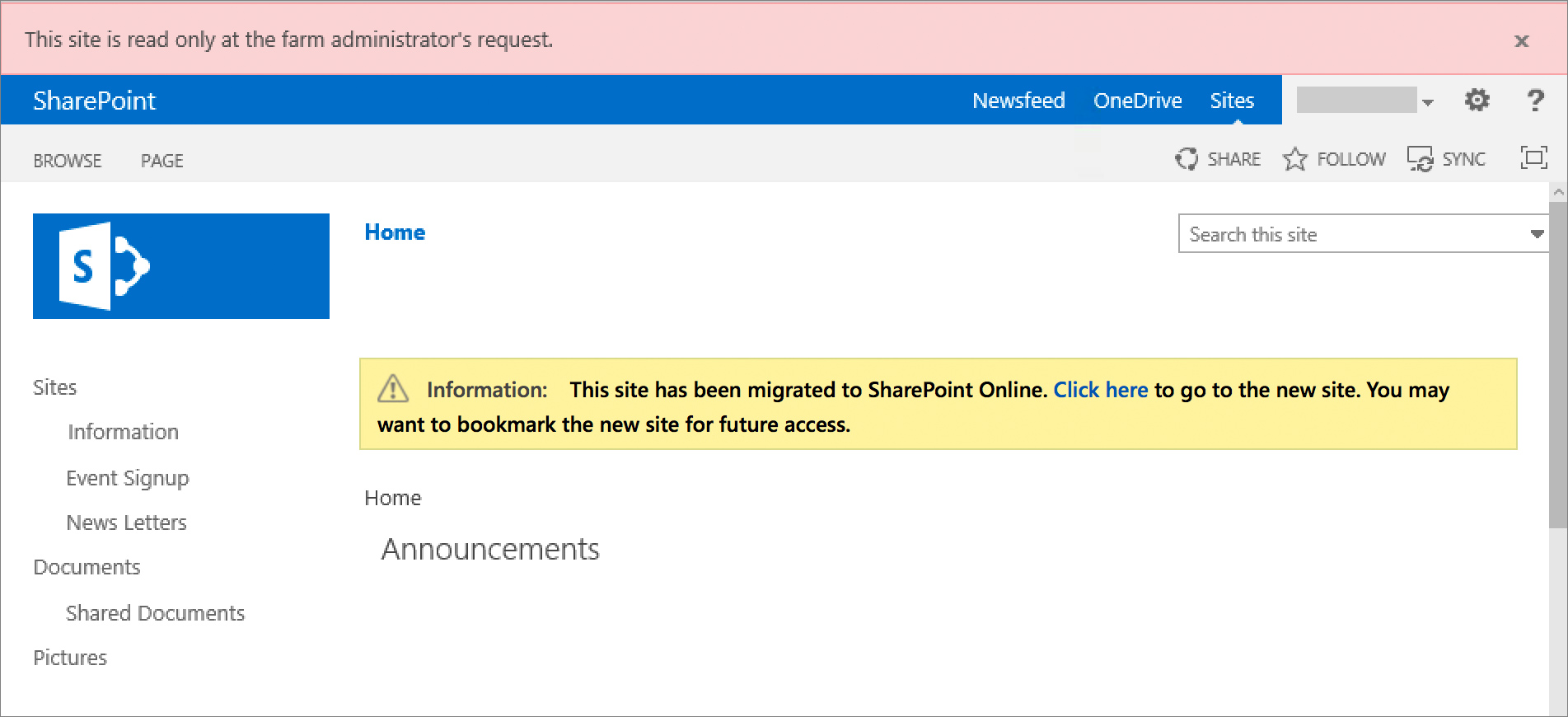The width and height of the screenshot is (1568, 717).
Task: Open the BROWSE ribbon tab
Action: (68, 161)
